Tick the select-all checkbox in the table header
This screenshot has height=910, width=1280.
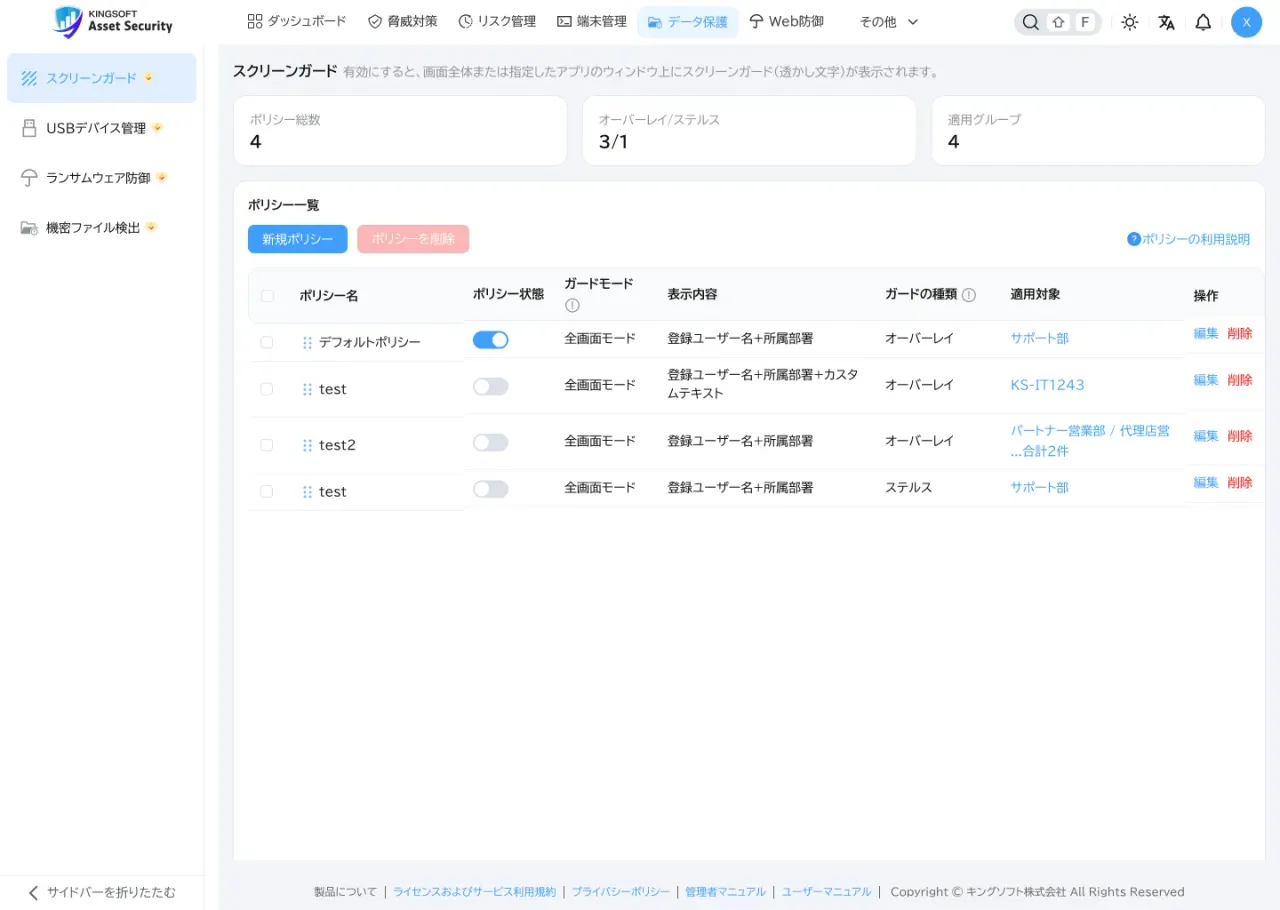(x=267, y=296)
